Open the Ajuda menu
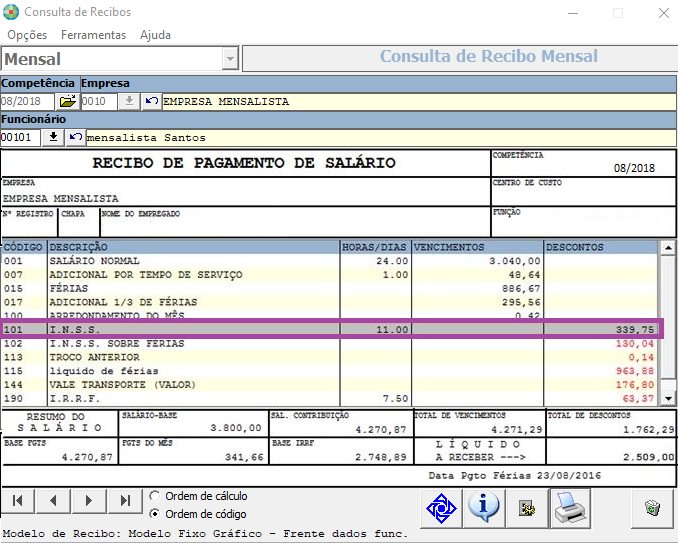Screen dimensions: 678x543 [155, 35]
